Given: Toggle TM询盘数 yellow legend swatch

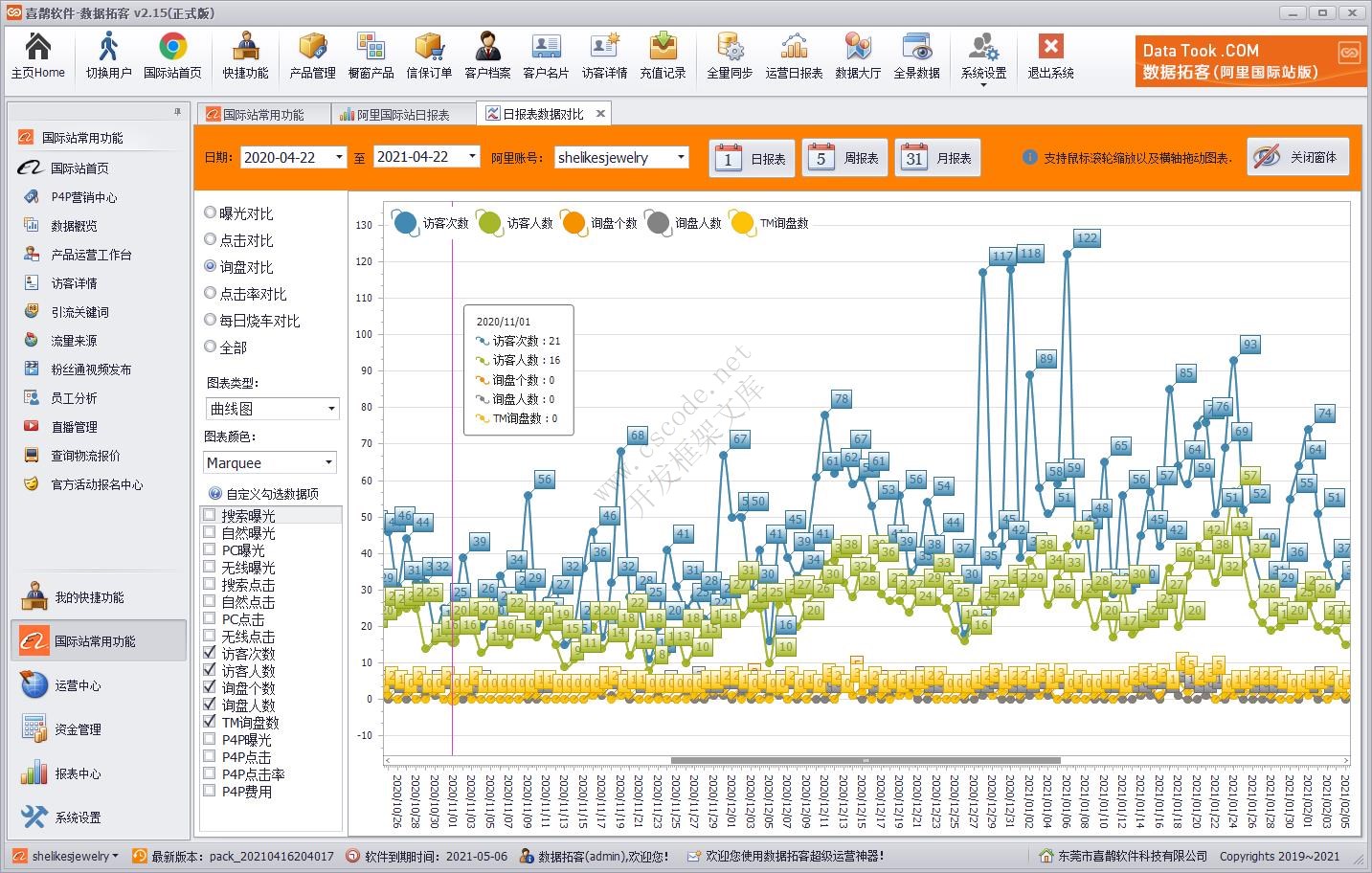Looking at the screenshot, I should [742, 223].
